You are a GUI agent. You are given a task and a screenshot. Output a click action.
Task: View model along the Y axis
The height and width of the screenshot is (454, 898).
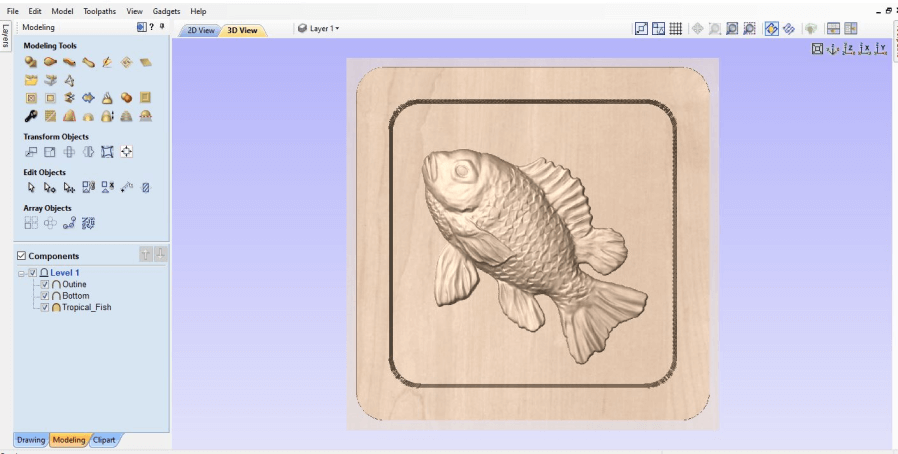(x=881, y=49)
